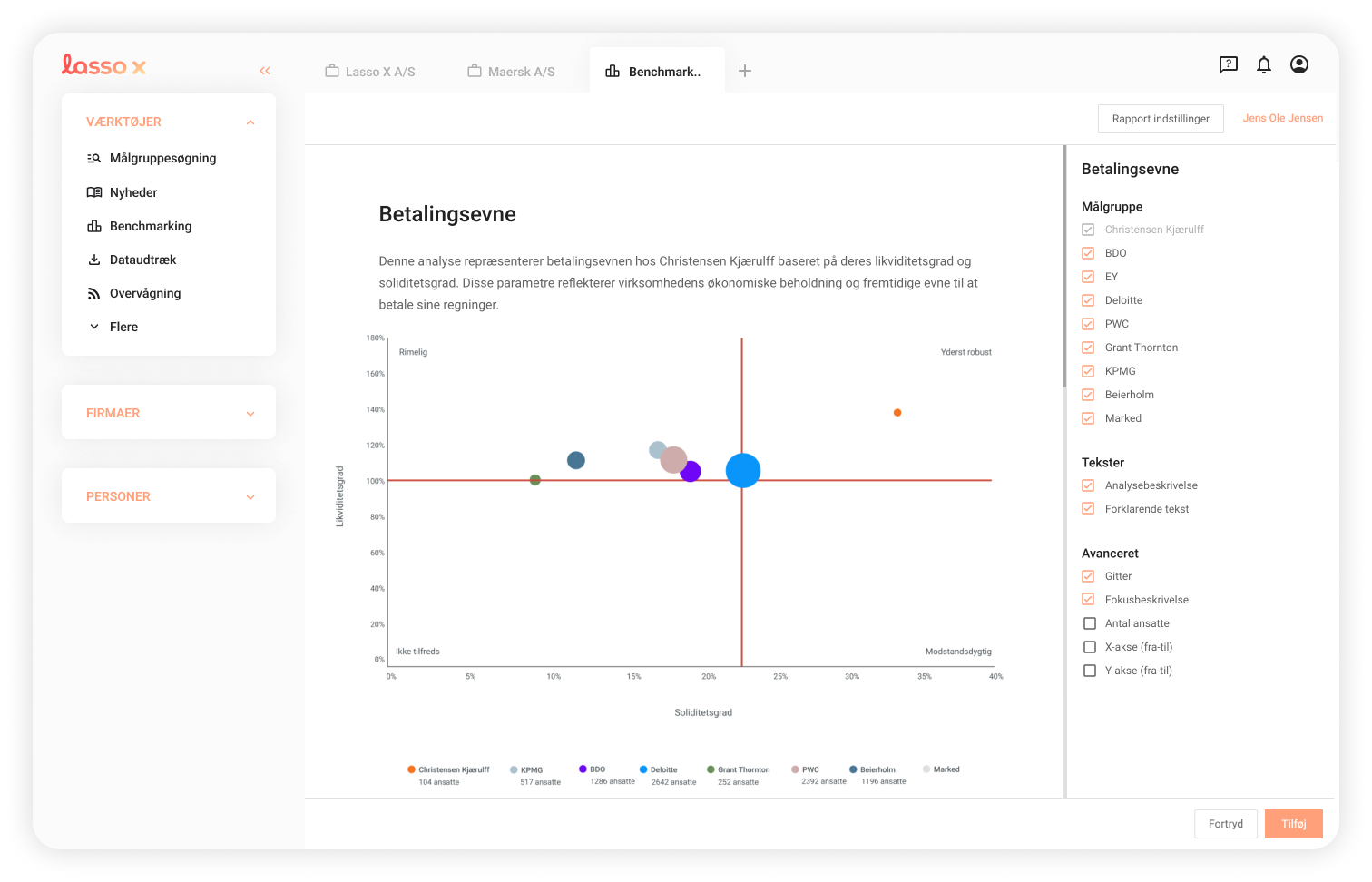The width and height of the screenshot is (1372, 882).
Task: Click the help question-mark icon
Action: pyautogui.click(x=1229, y=64)
